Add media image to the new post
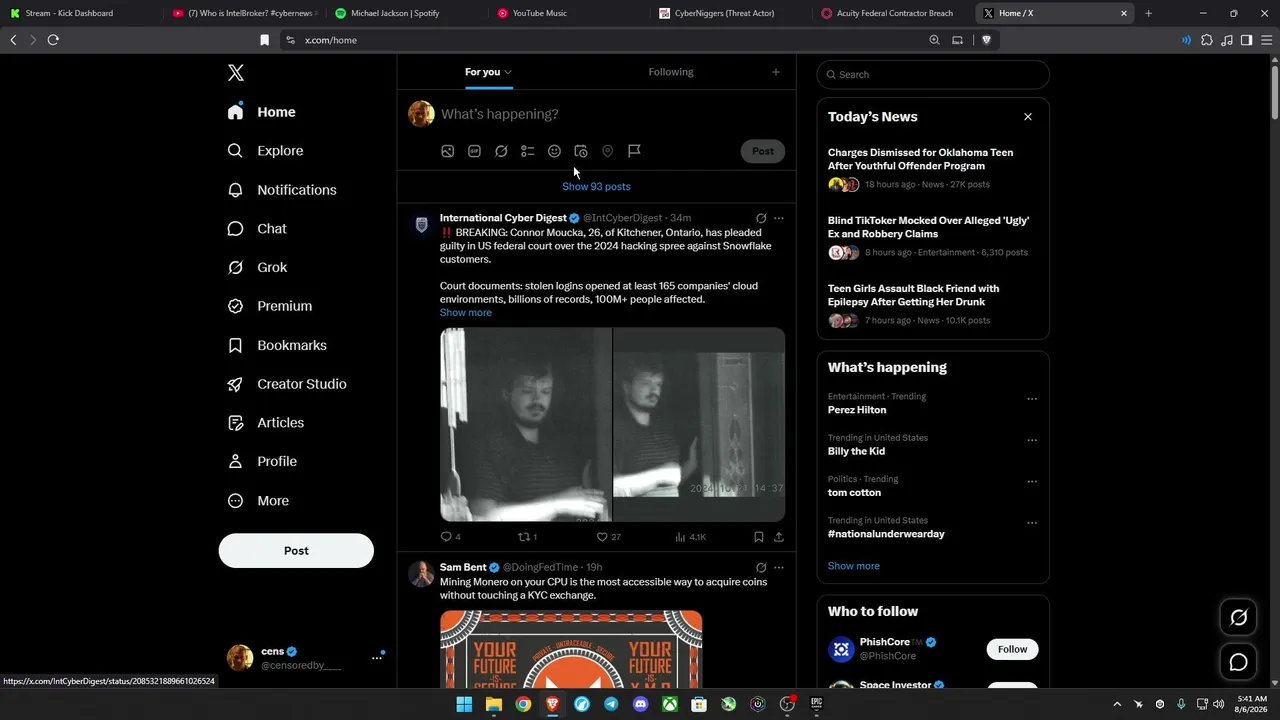This screenshot has width=1280, height=720. point(448,151)
